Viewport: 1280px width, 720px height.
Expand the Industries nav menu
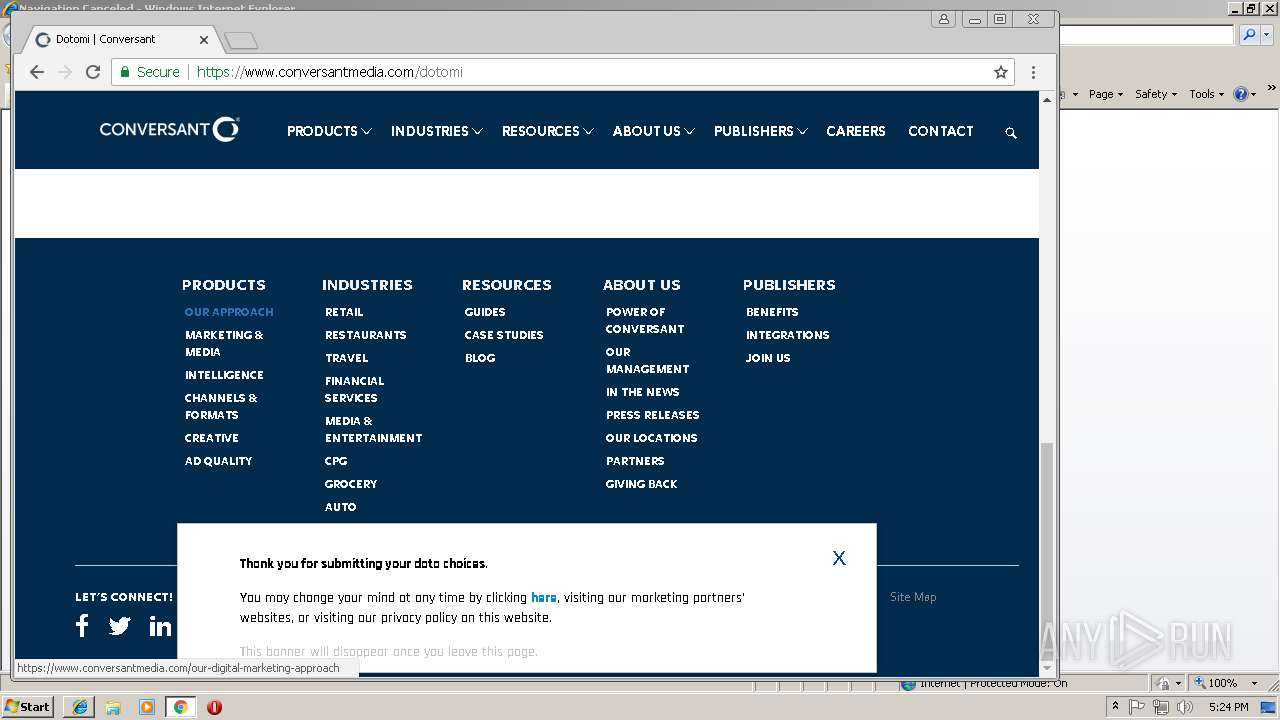tap(436, 131)
